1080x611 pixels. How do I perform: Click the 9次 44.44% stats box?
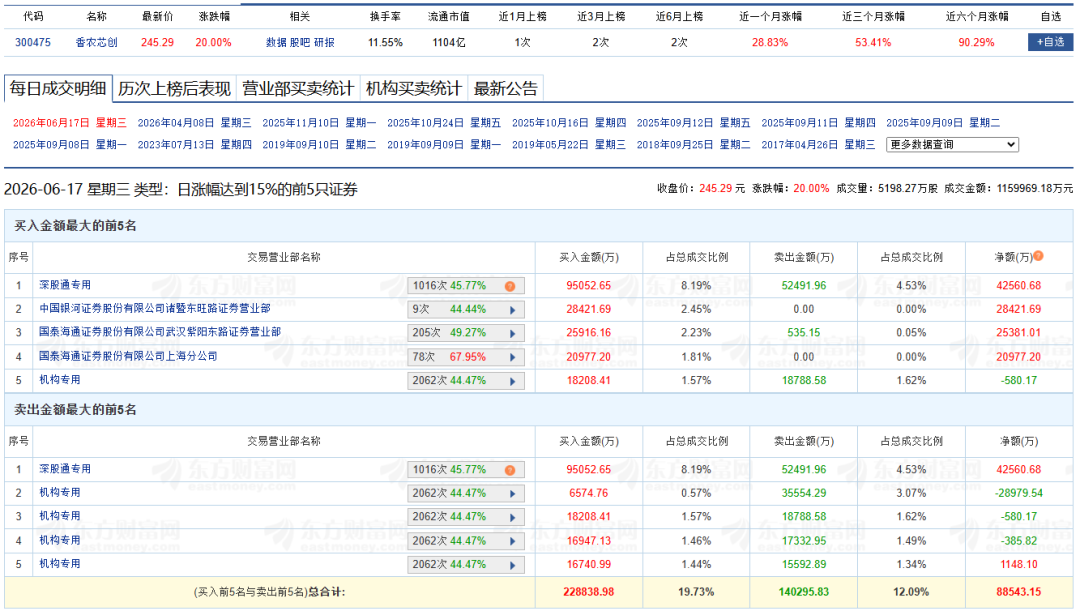coord(466,310)
